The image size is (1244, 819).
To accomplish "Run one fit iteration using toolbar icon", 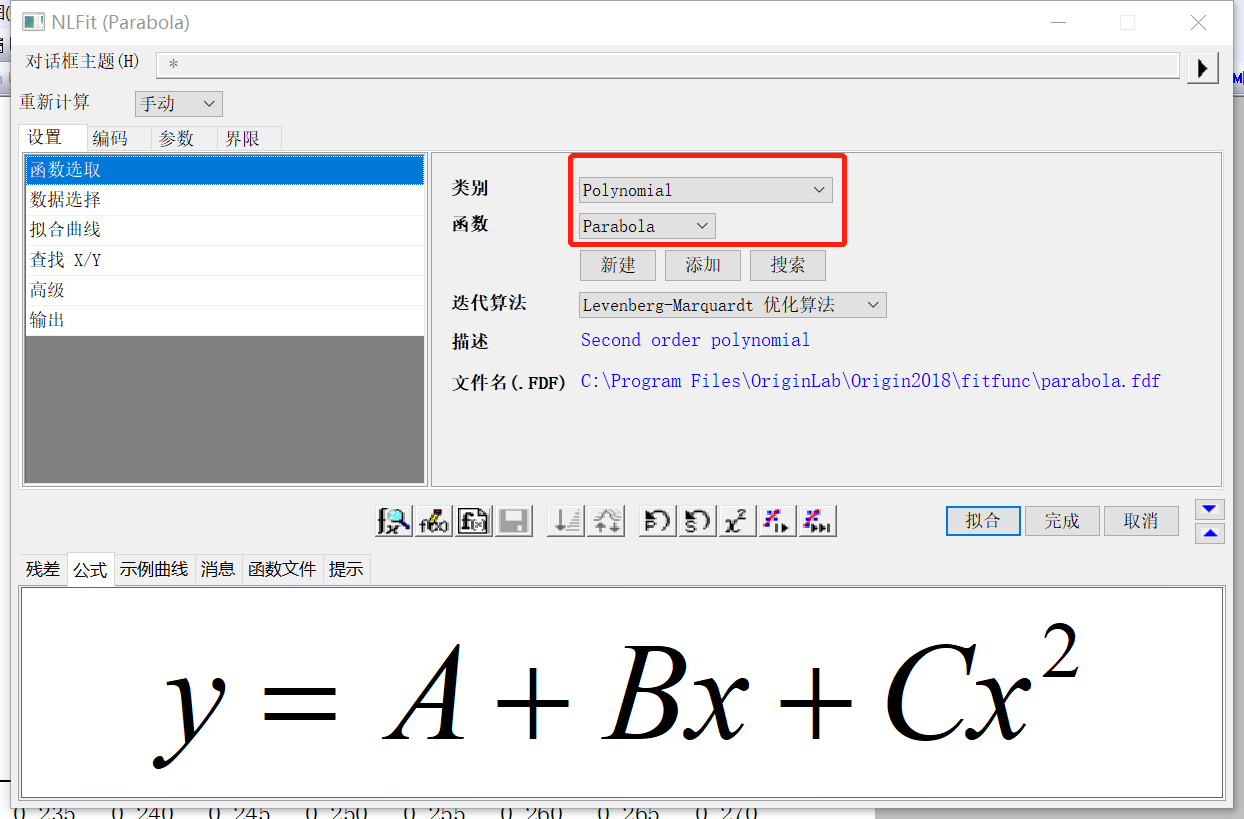I will [777, 520].
